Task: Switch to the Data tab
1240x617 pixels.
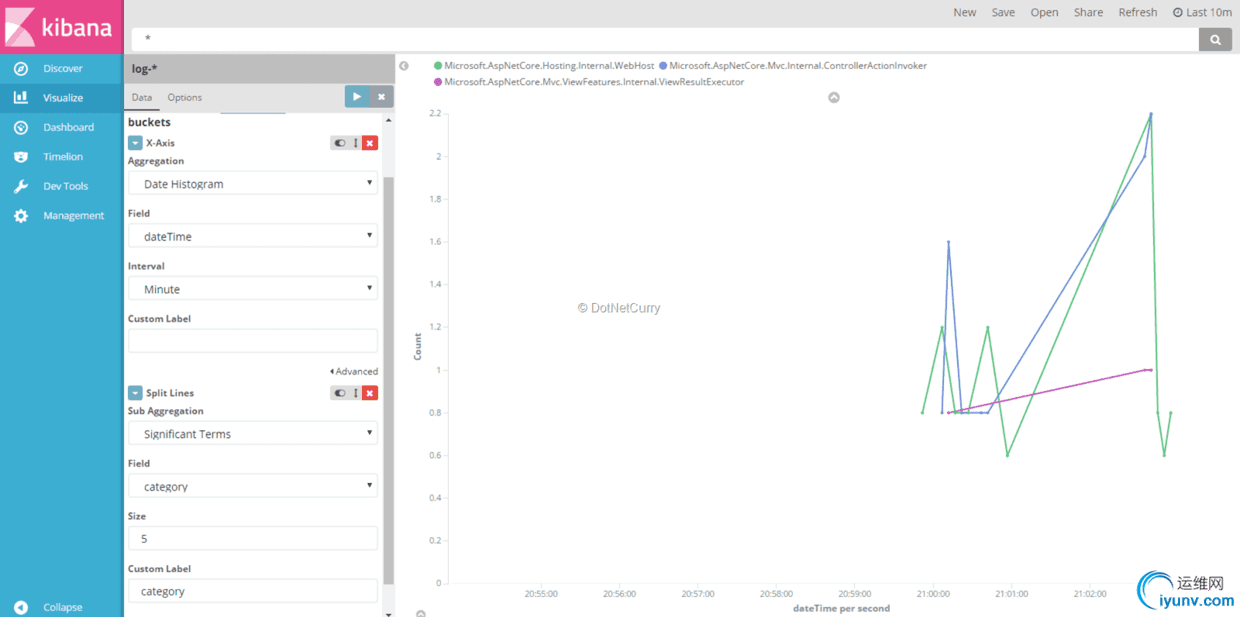Action: (141, 97)
